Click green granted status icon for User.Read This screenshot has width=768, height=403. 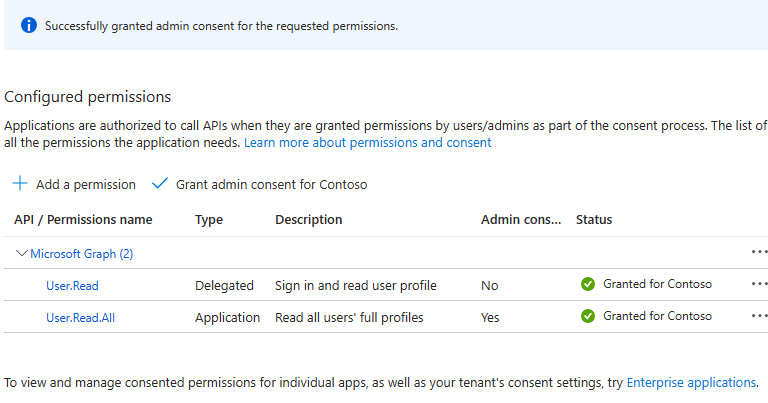coord(588,284)
